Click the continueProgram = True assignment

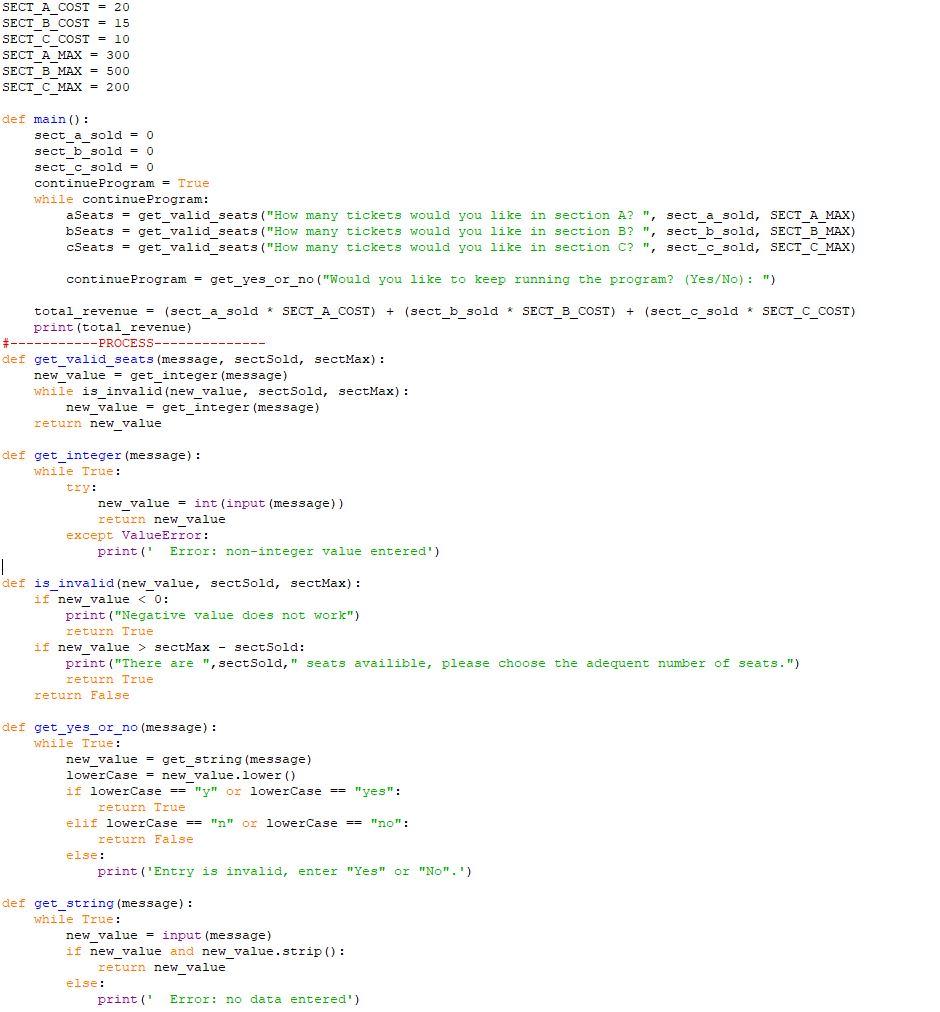(x=118, y=183)
